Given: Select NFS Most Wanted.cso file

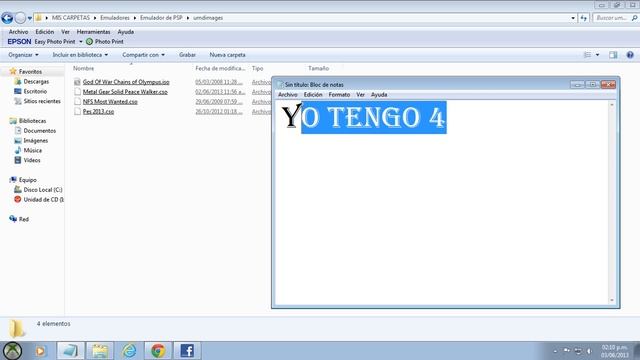Looking at the screenshot, I should pos(110,102).
